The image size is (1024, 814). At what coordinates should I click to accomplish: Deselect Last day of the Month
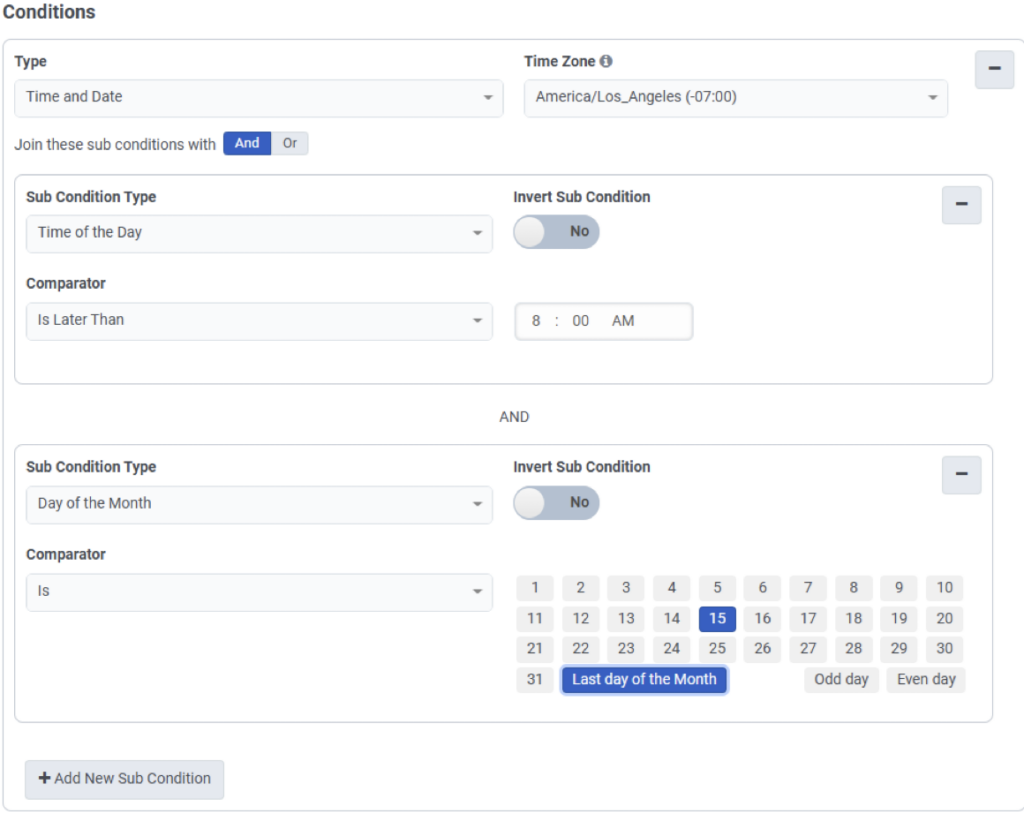point(644,679)
